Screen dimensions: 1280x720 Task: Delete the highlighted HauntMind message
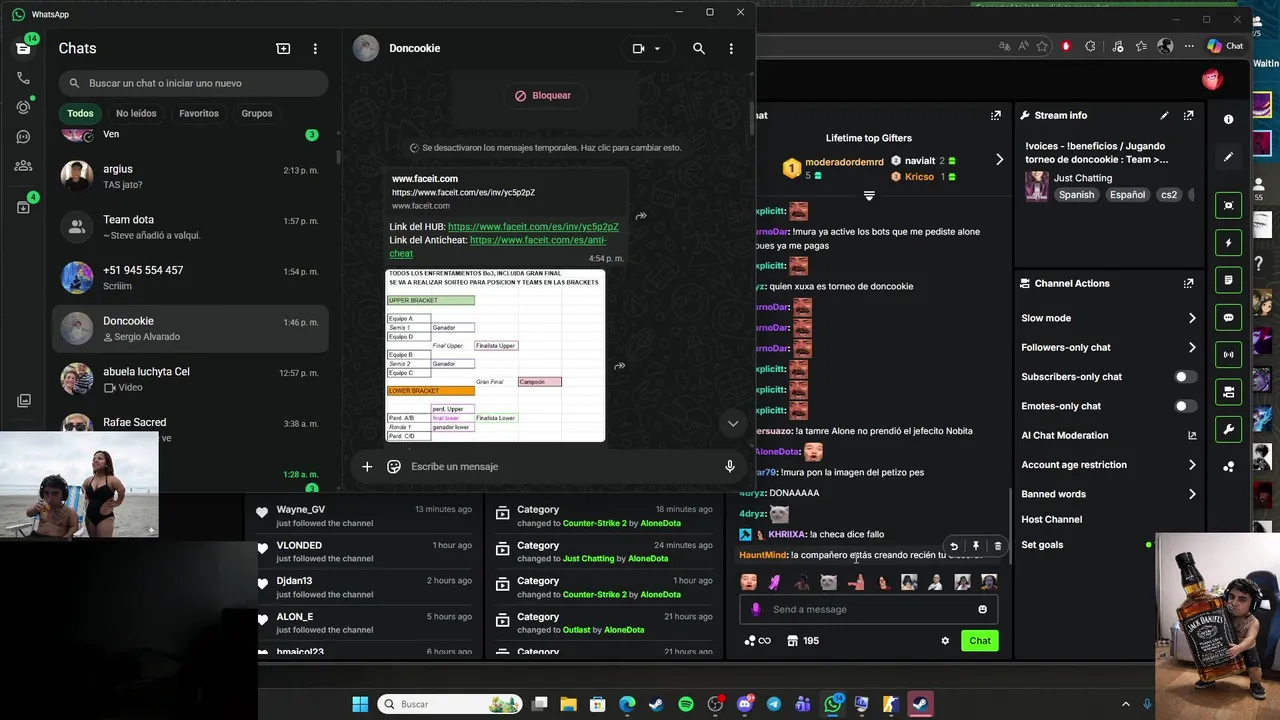pos(997,546)
